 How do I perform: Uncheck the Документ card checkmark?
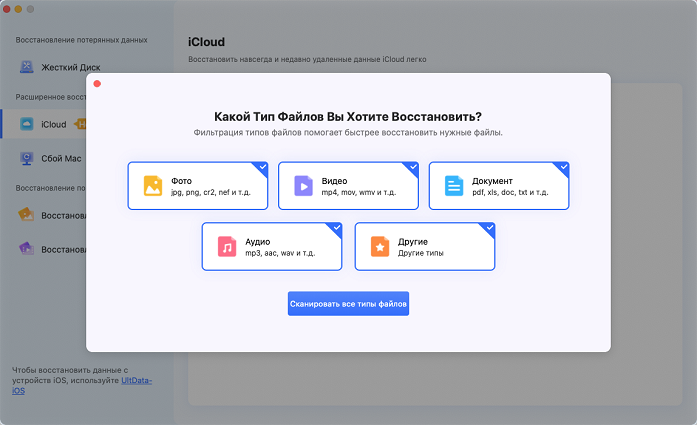point(564,167)
